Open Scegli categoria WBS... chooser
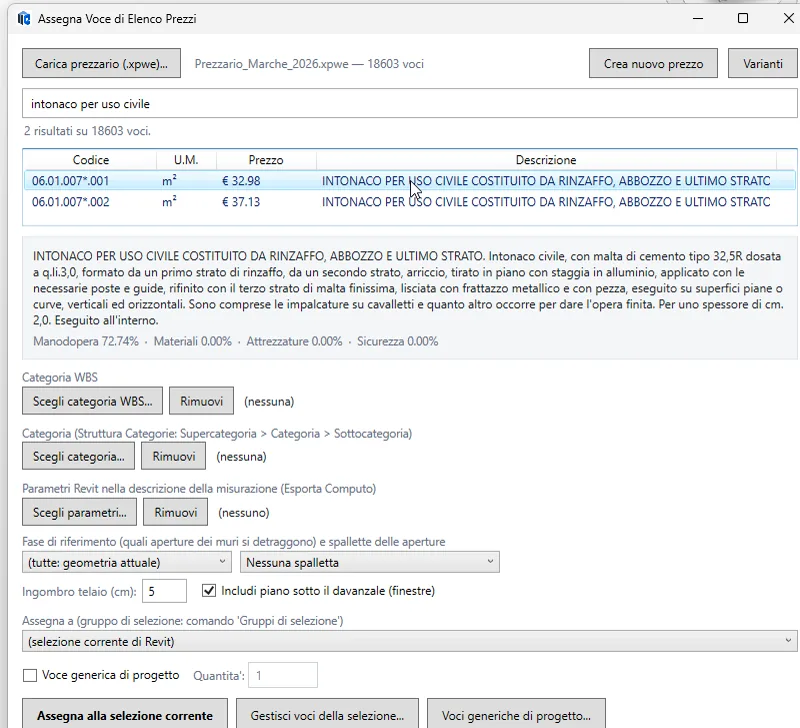800x728 pixels. coord(92,401)
